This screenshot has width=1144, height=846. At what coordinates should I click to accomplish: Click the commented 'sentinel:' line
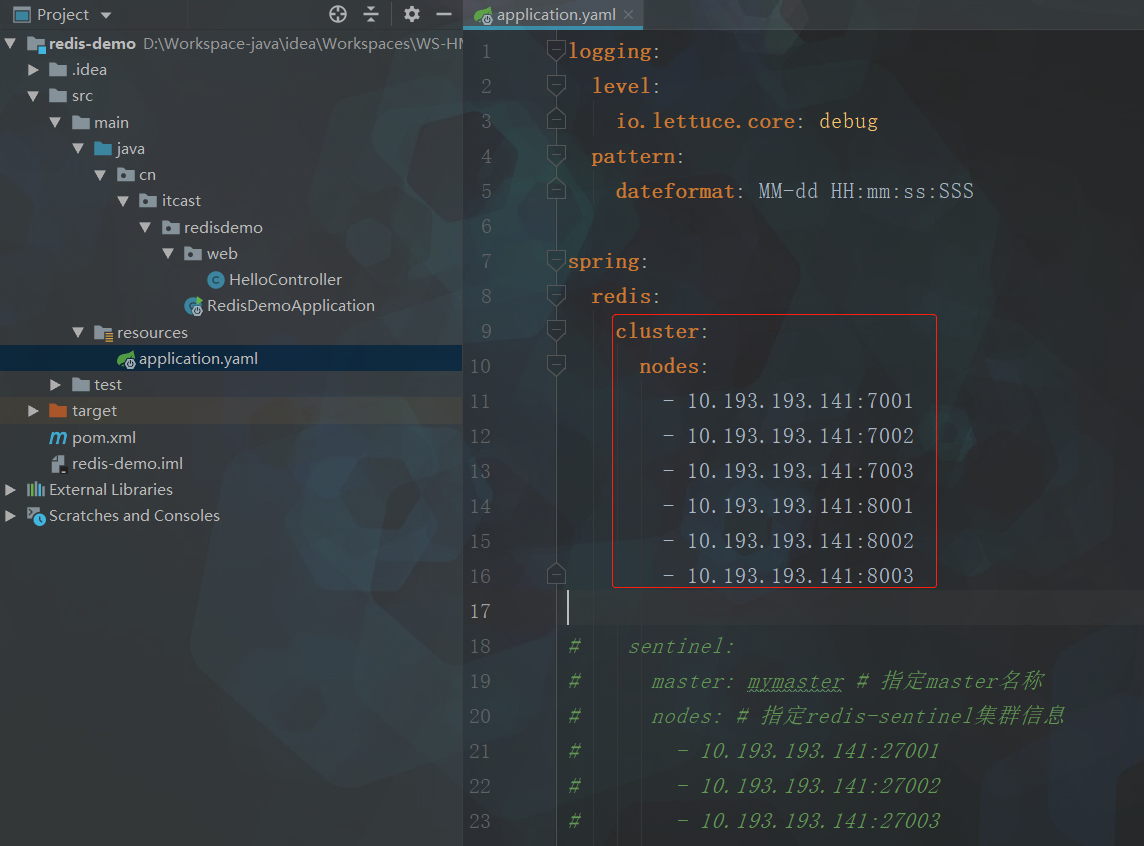pyautogui.click(x=681, y=646)
